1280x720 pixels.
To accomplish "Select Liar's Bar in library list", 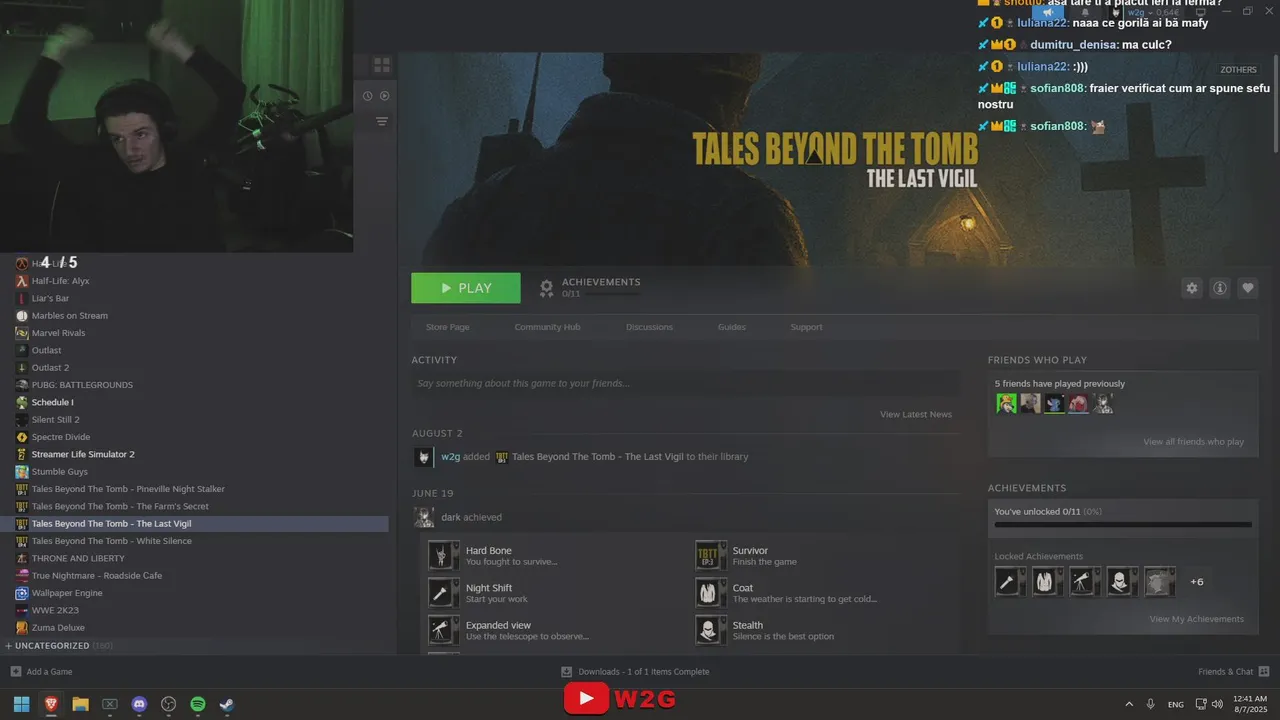I will pos(50,298).
